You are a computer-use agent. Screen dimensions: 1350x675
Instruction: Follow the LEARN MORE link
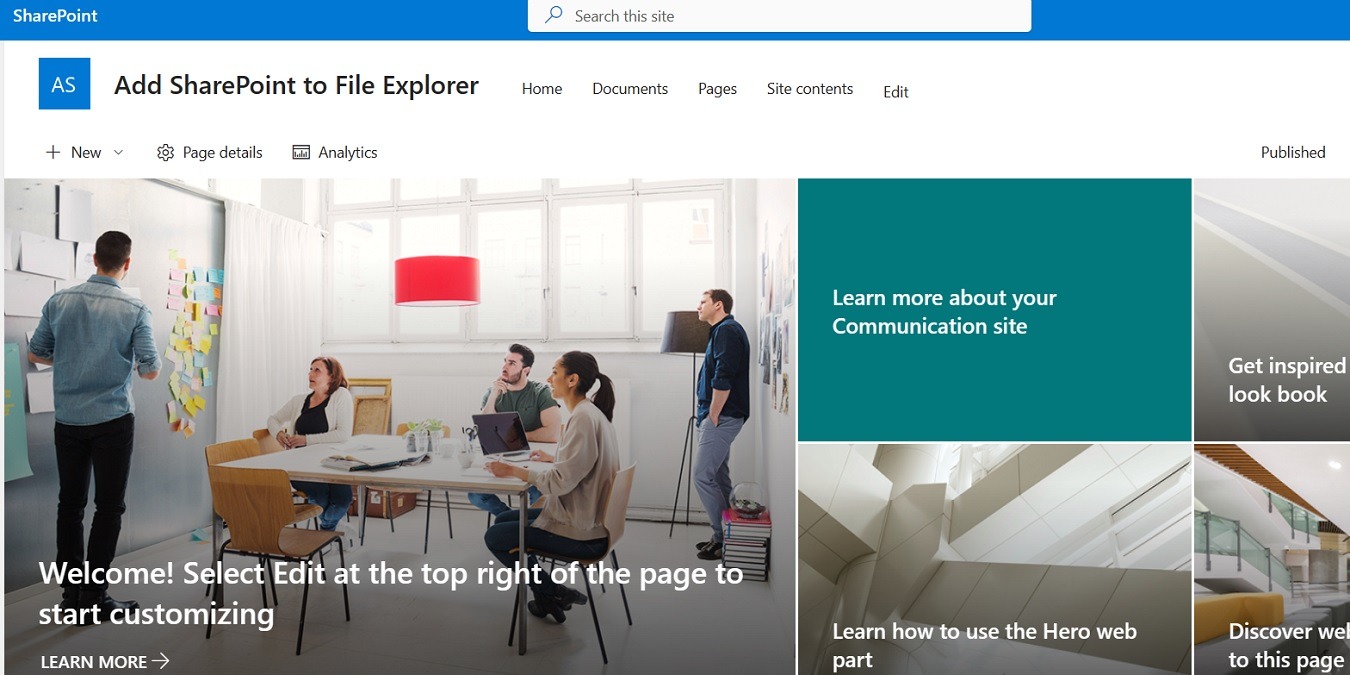click(93, 661)
